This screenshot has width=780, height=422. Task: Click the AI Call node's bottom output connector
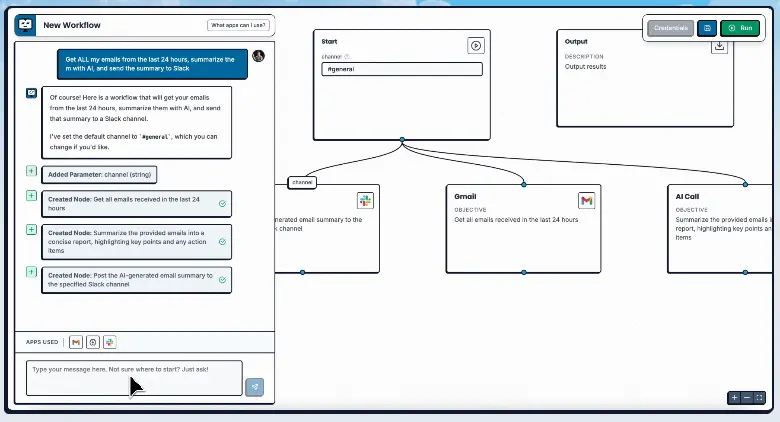point(745,273)
